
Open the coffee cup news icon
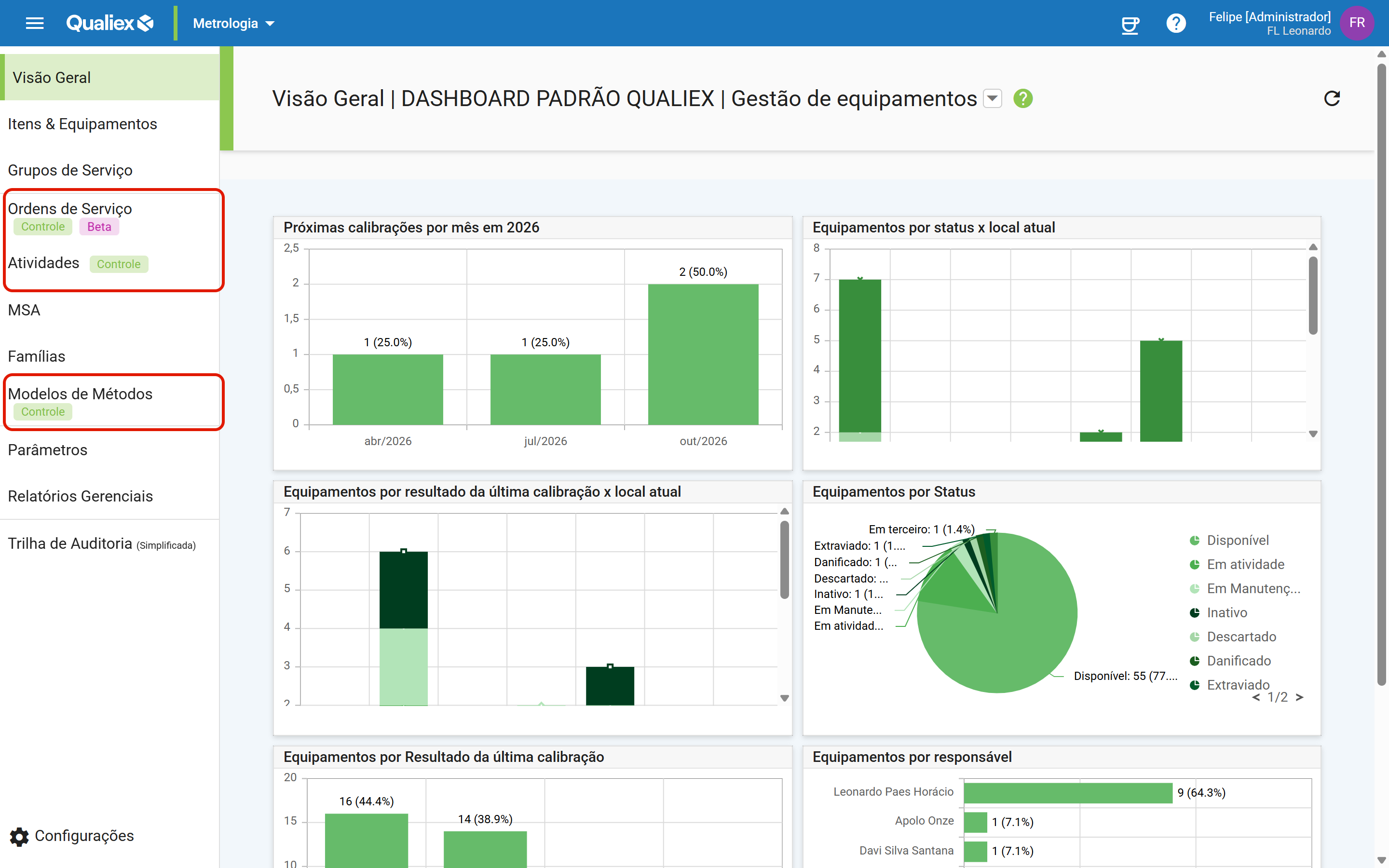(1130, 24)
